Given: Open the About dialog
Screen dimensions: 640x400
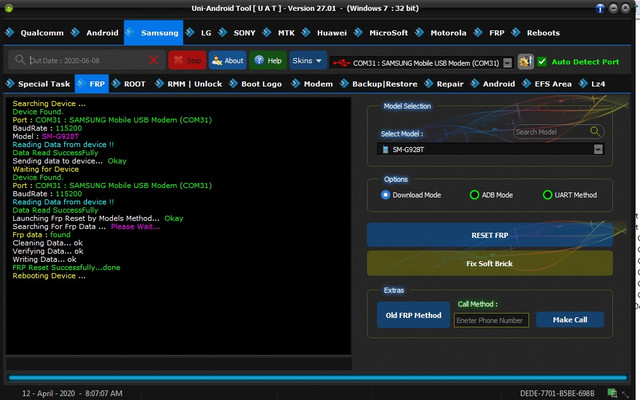Looking at the screenshot, I should [x=227, y=60].
